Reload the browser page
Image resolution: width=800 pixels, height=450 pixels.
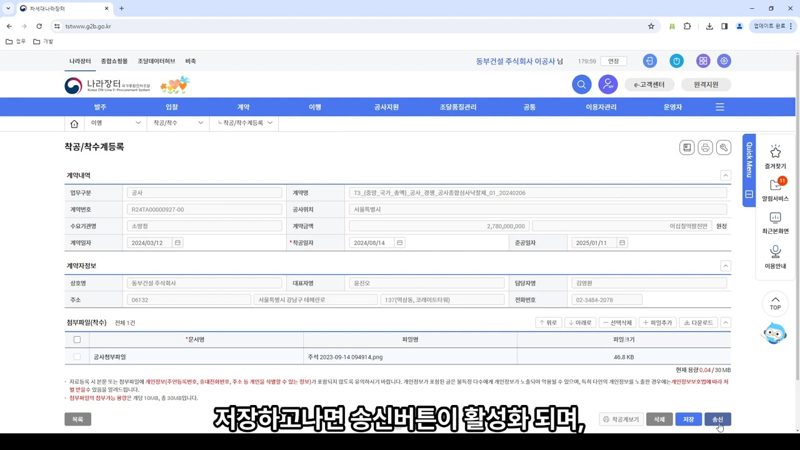point(39,26)
